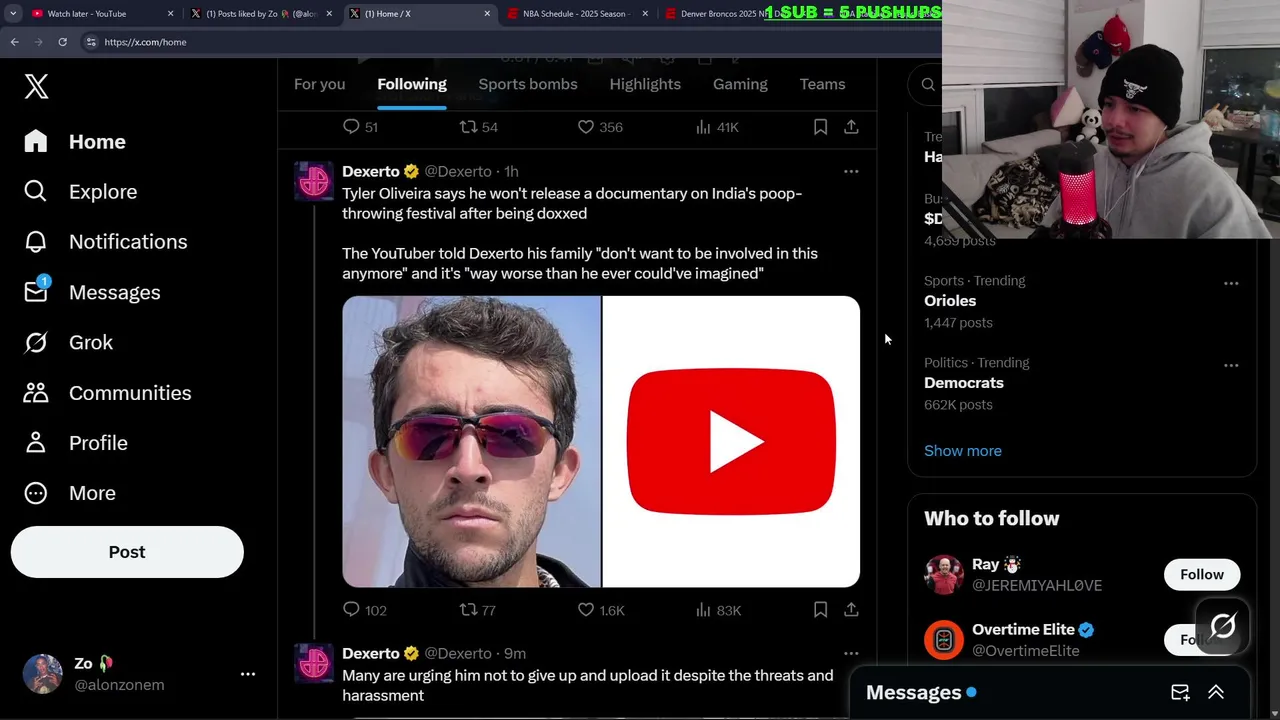The width and height of the screenshot is (1280, 720).
Task: Open more options for Orioles trend
Action: point(1231,283)
